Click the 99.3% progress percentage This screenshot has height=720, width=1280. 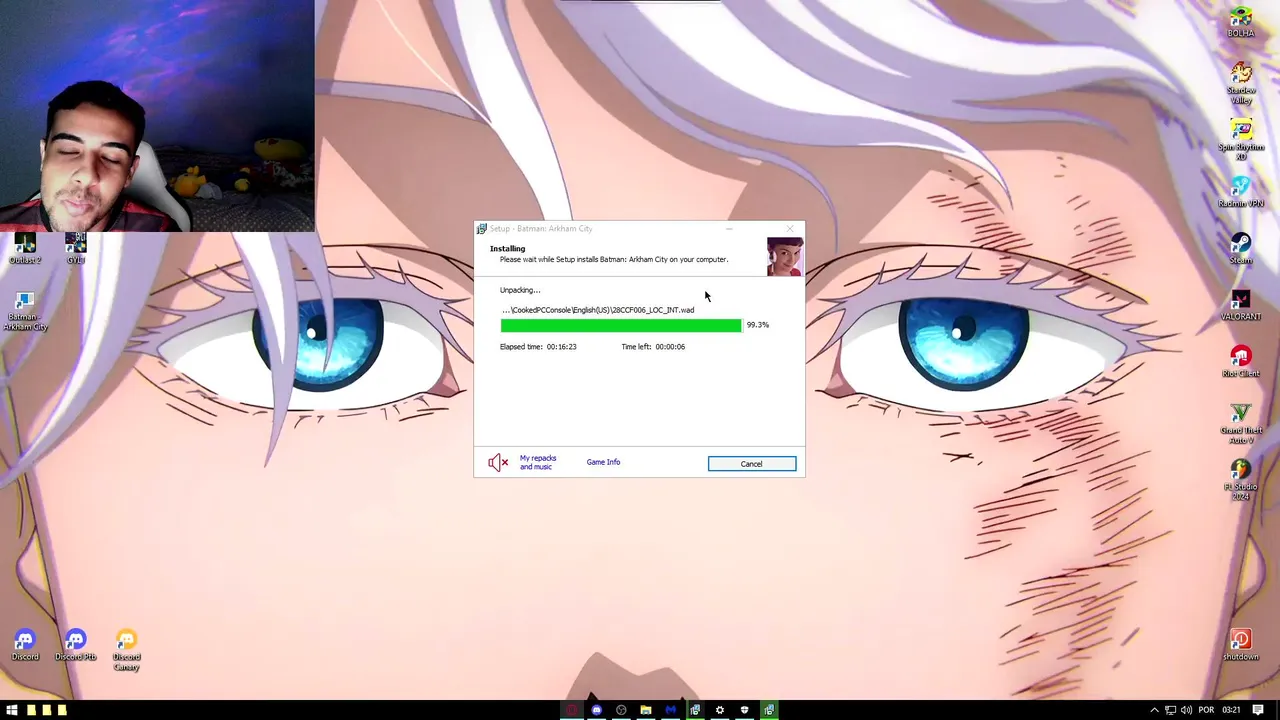758,325
